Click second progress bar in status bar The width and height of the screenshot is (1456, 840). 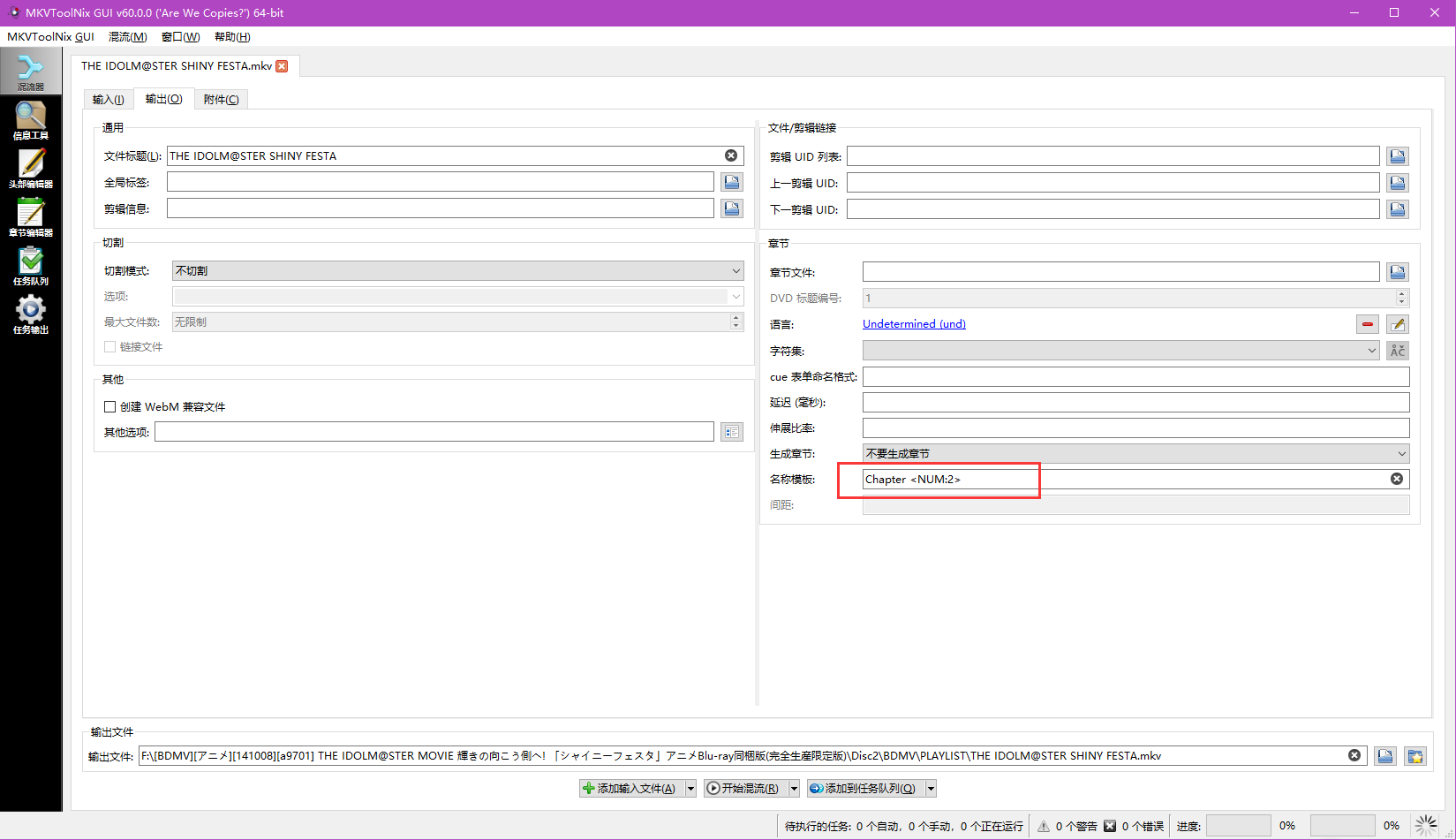[1342, 826]
